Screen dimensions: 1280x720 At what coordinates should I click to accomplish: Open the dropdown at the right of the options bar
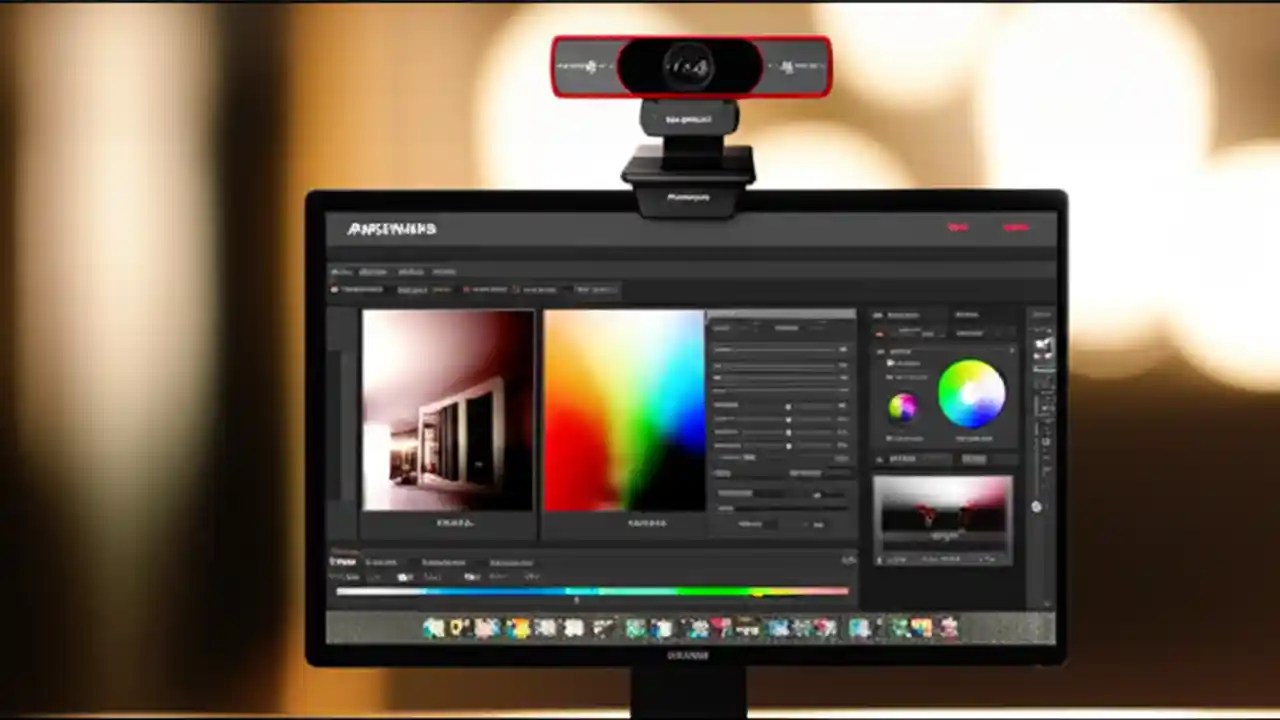click(x=596, y=289)
